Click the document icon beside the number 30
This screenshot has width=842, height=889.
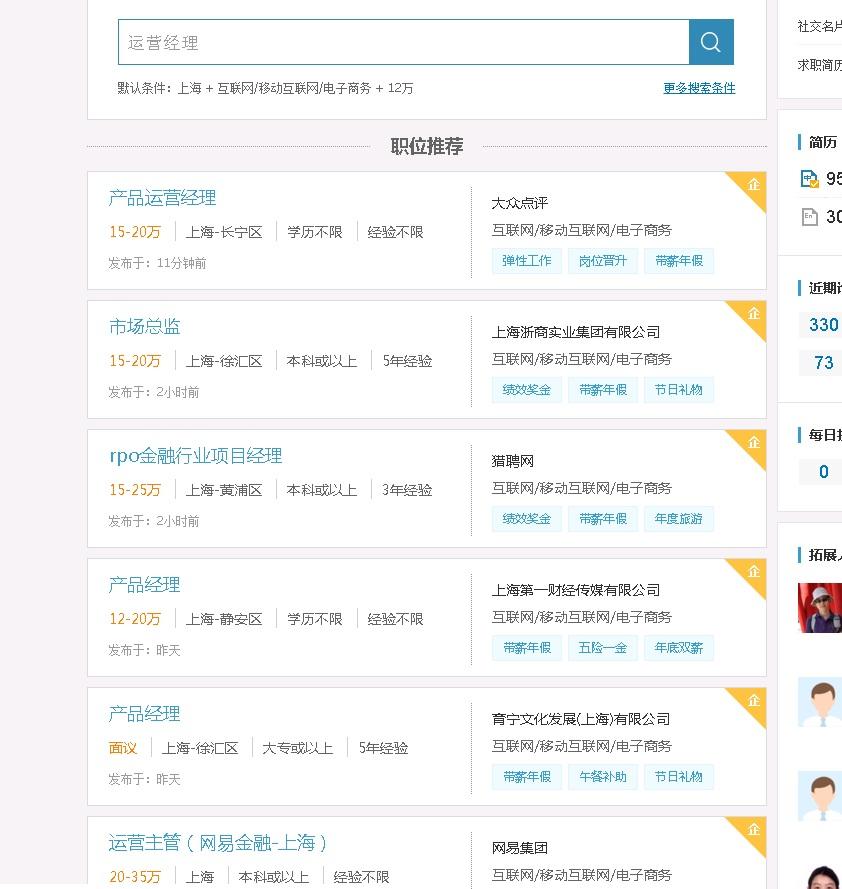click(811, 217)
